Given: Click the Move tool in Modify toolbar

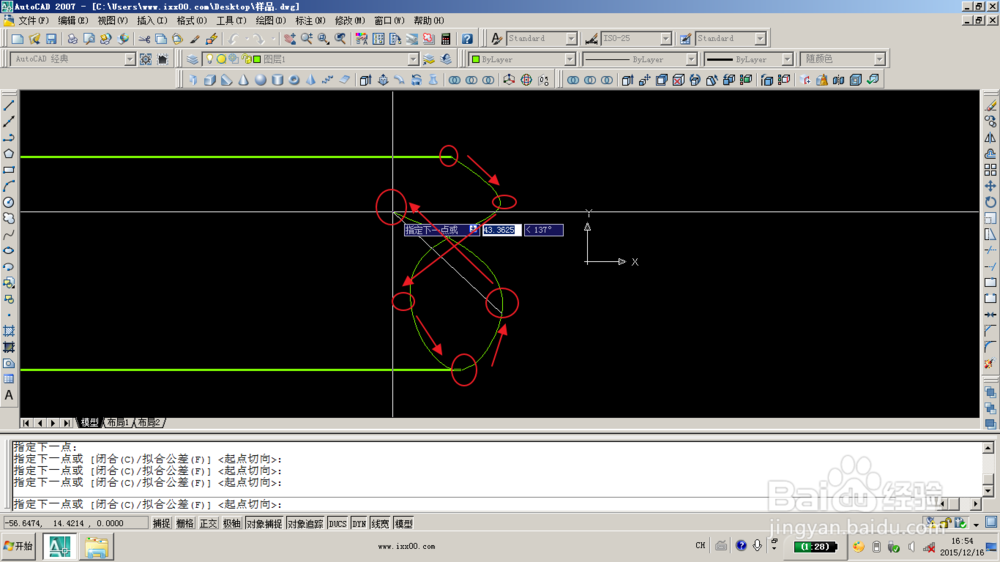Looking at the screenshot, I should pyautogui.click(x=990, y=186).
